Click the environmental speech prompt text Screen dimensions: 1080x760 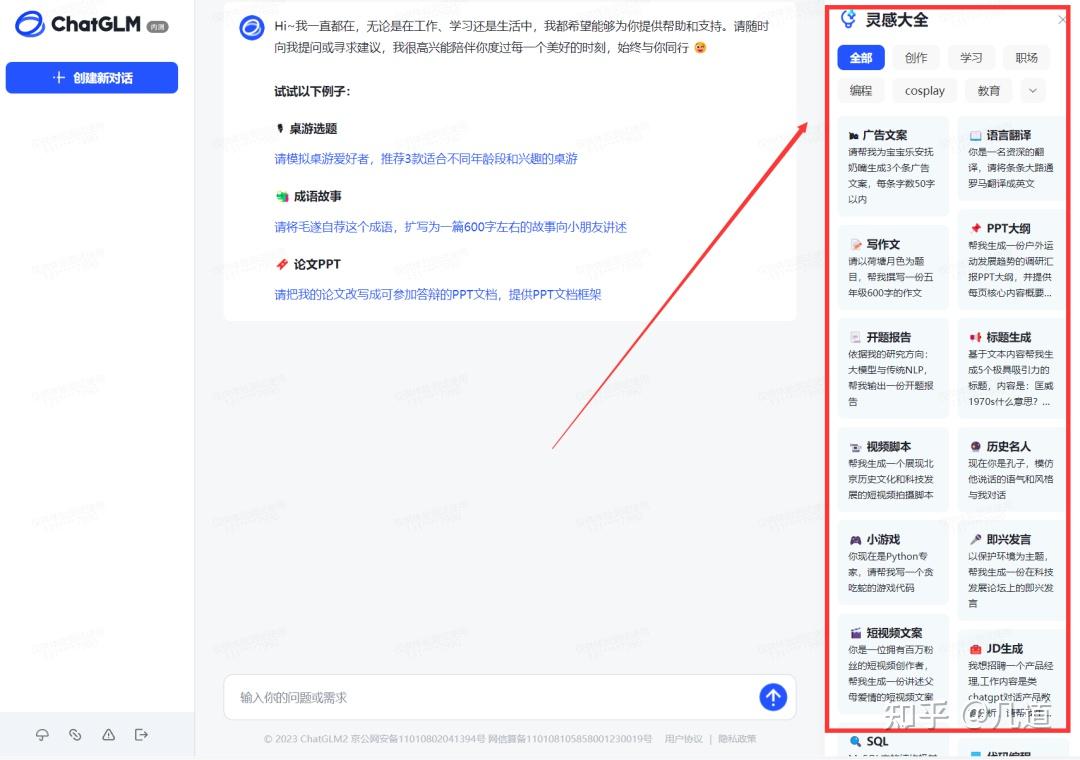click(1010, 579)
